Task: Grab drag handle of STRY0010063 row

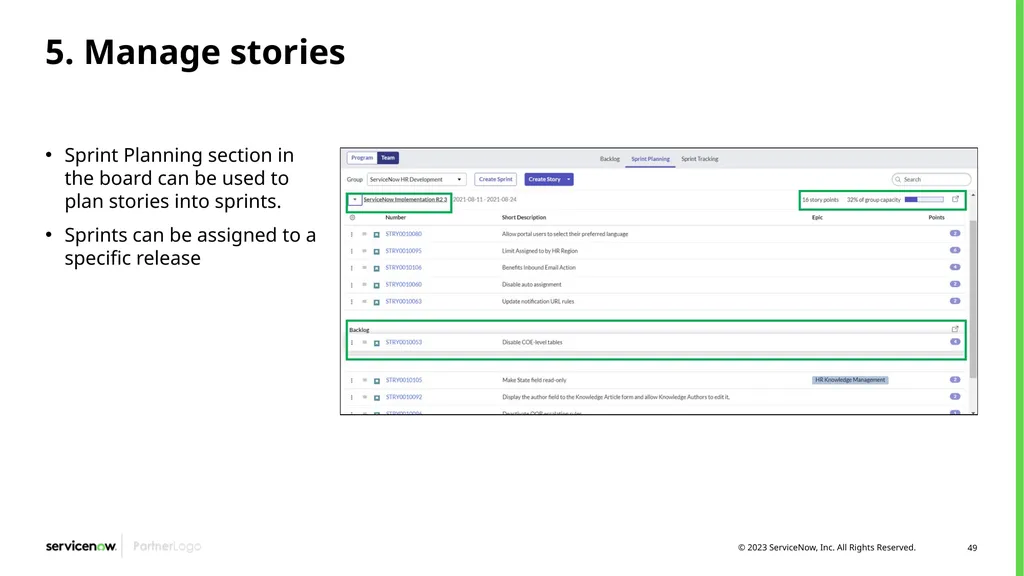Action: pos(364,302)
